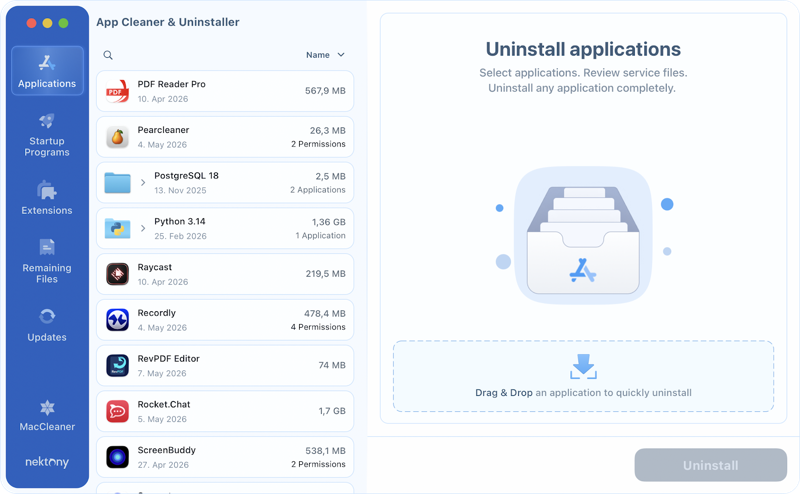Viewport: 800px width, 494px height.
Task: Click the download arrow icon in drop zone
Action: pos(583,366)
